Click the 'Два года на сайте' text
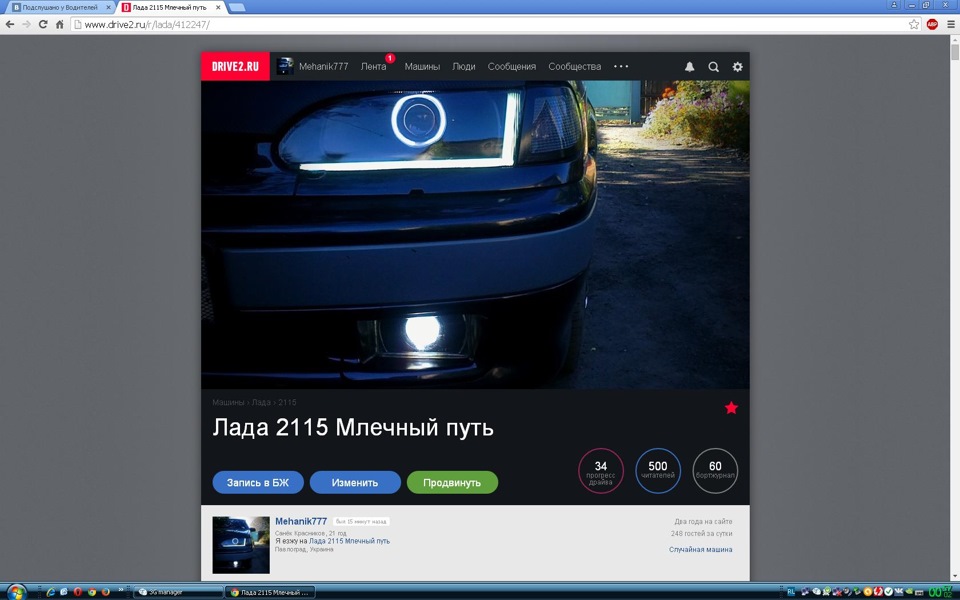Viewport: 960px width, 600px height. pos(703,522)
